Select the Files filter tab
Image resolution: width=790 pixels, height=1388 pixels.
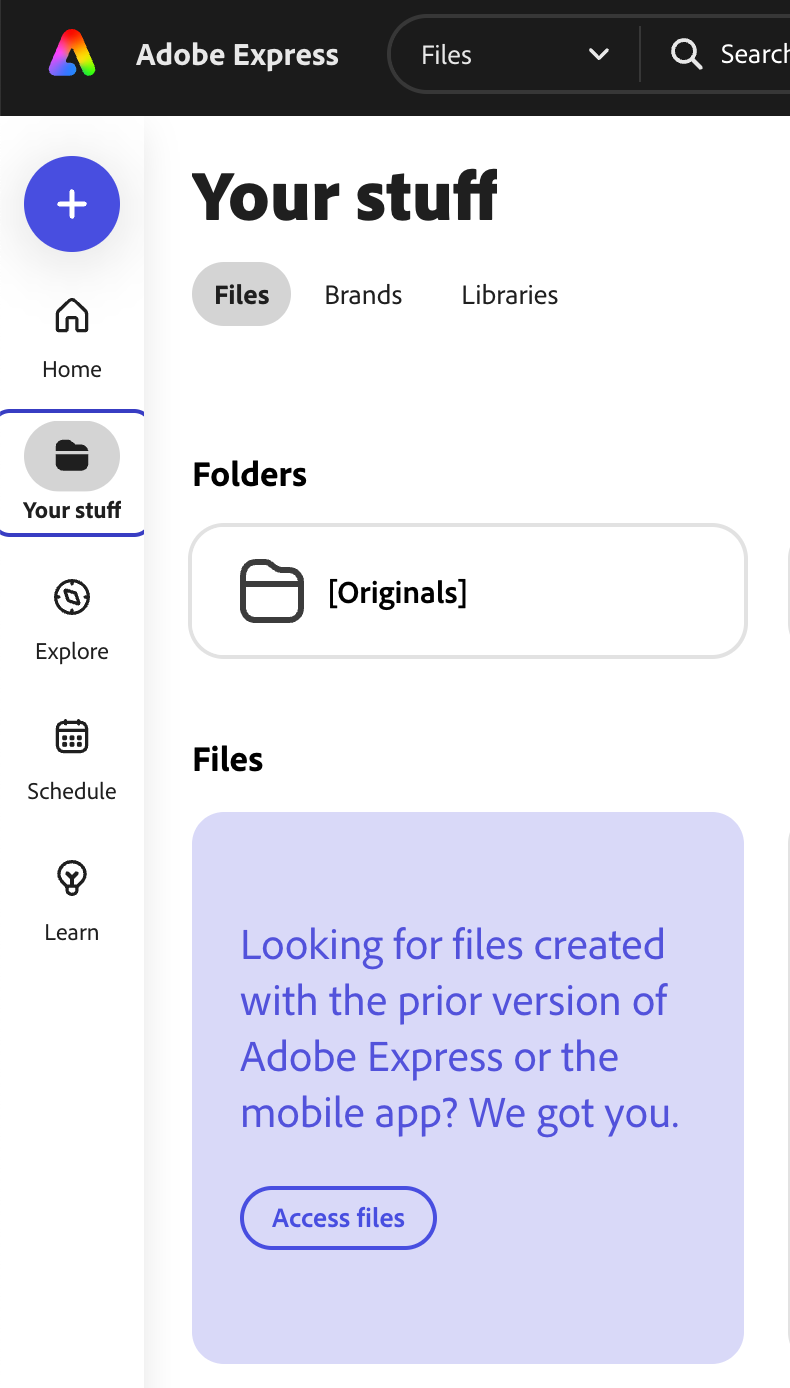pyautogui.click(x=241, y=294)
